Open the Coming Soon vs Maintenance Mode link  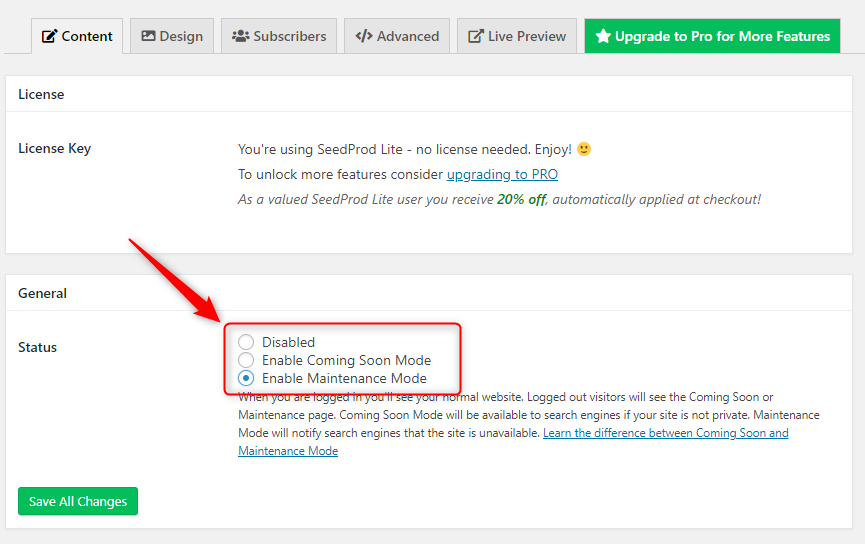(x=666, y=433)
